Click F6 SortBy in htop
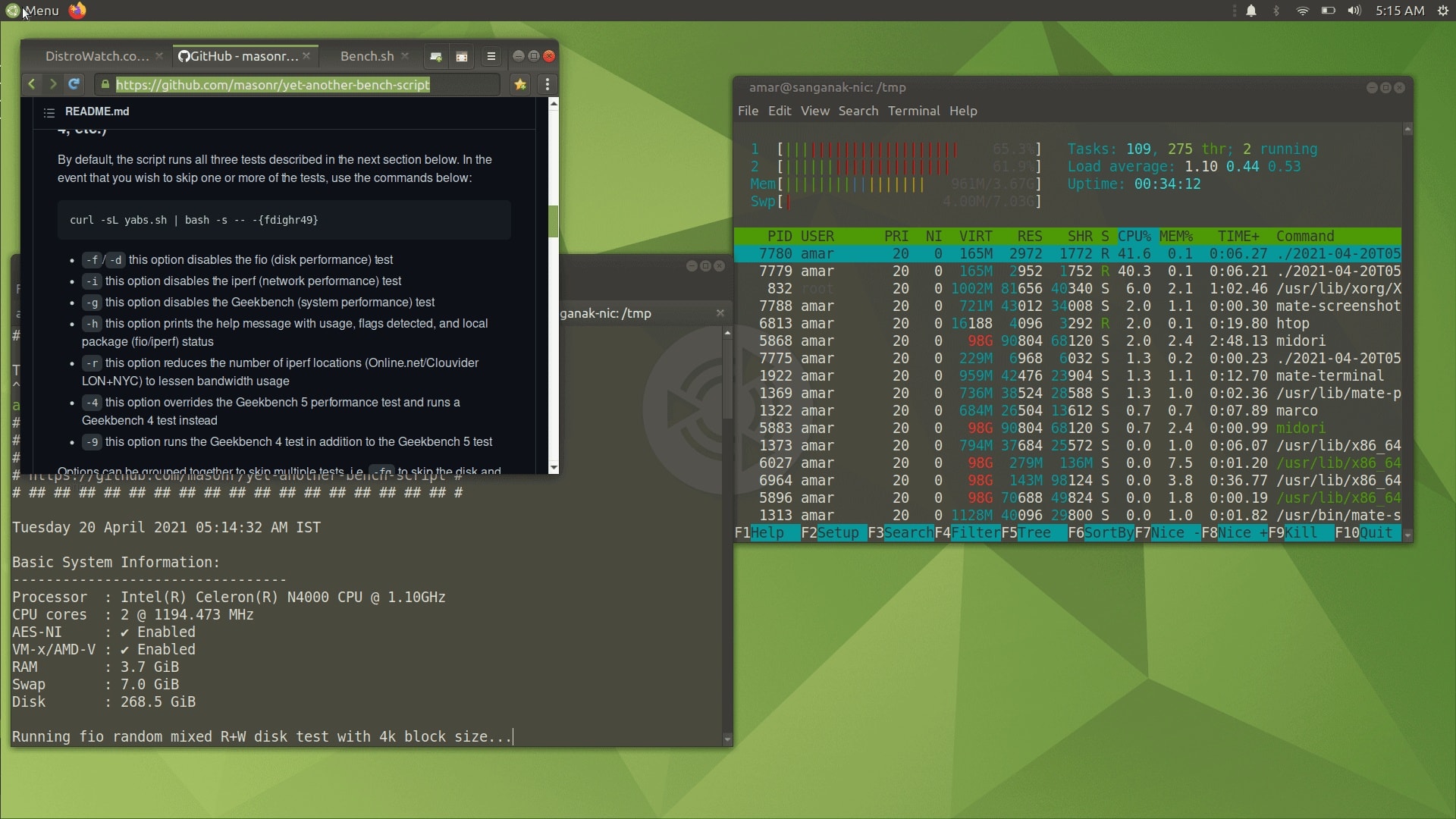Viewport: 1456px width, 819px height. (x=1101, y=533)
